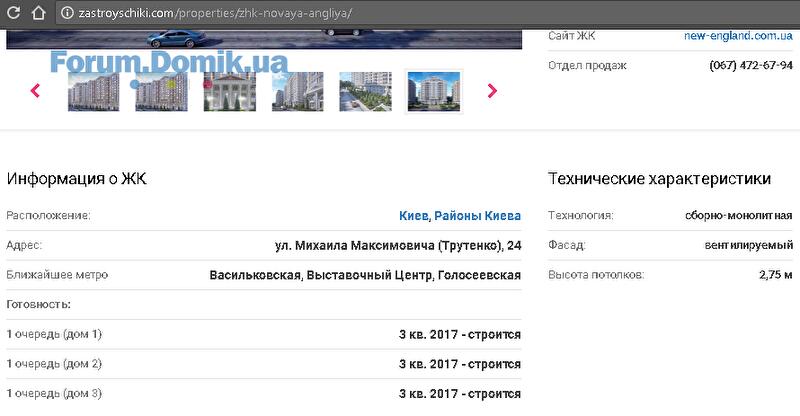Select phone number (067) 472-67-94
This screenshot has width=800, height=416.
(x=751, y=65)
